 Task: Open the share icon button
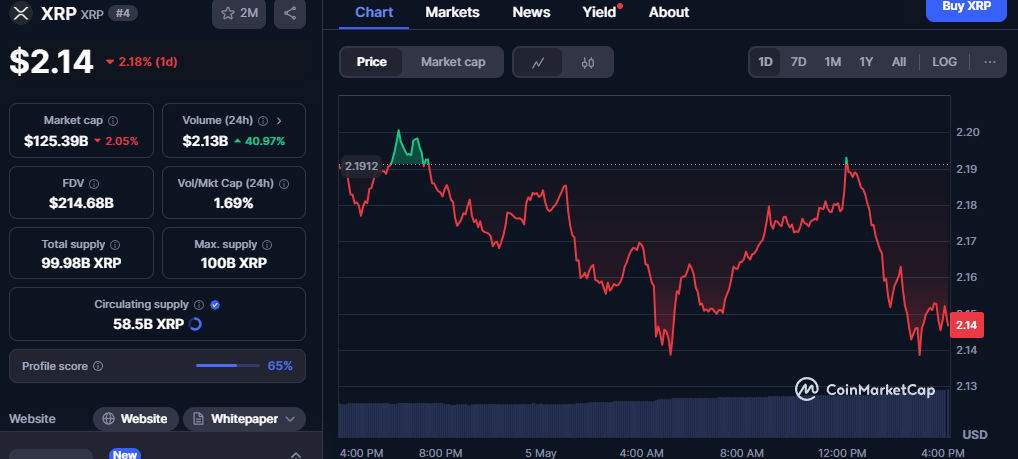(290, 13)
